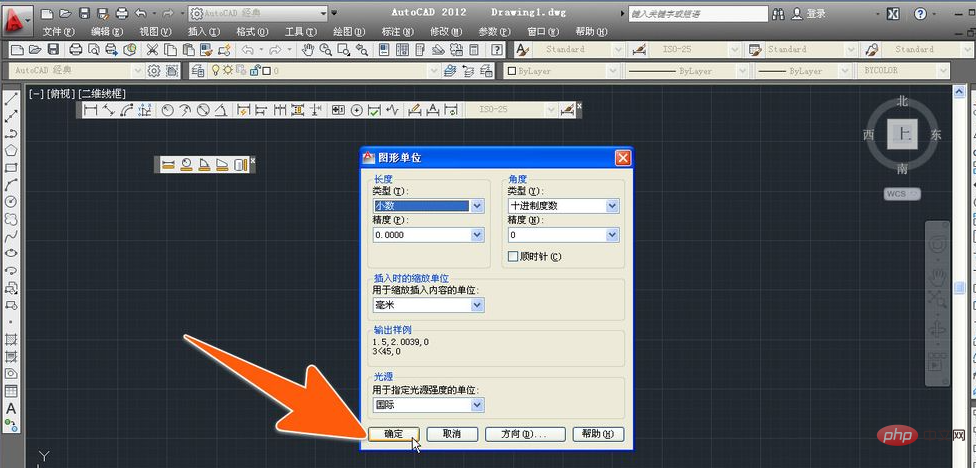Select the Multiline Text 'A' tool
Screen dimensions: 976x468
coord(11,409)
